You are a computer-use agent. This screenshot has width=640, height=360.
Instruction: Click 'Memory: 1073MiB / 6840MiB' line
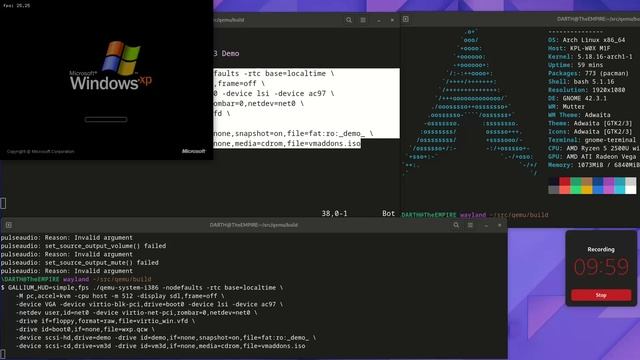[x=594, y=165]
